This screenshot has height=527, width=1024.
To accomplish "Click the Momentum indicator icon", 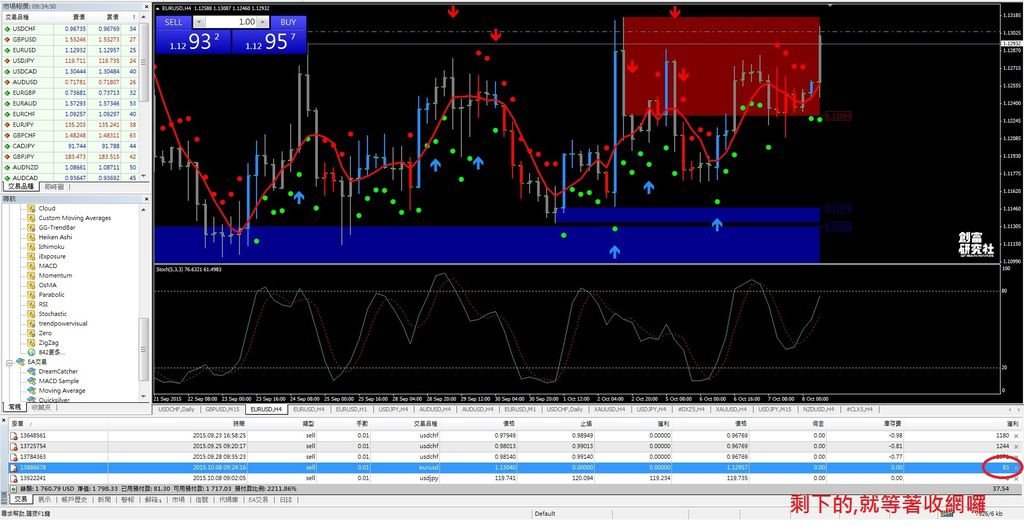I will tap(31, 276).
